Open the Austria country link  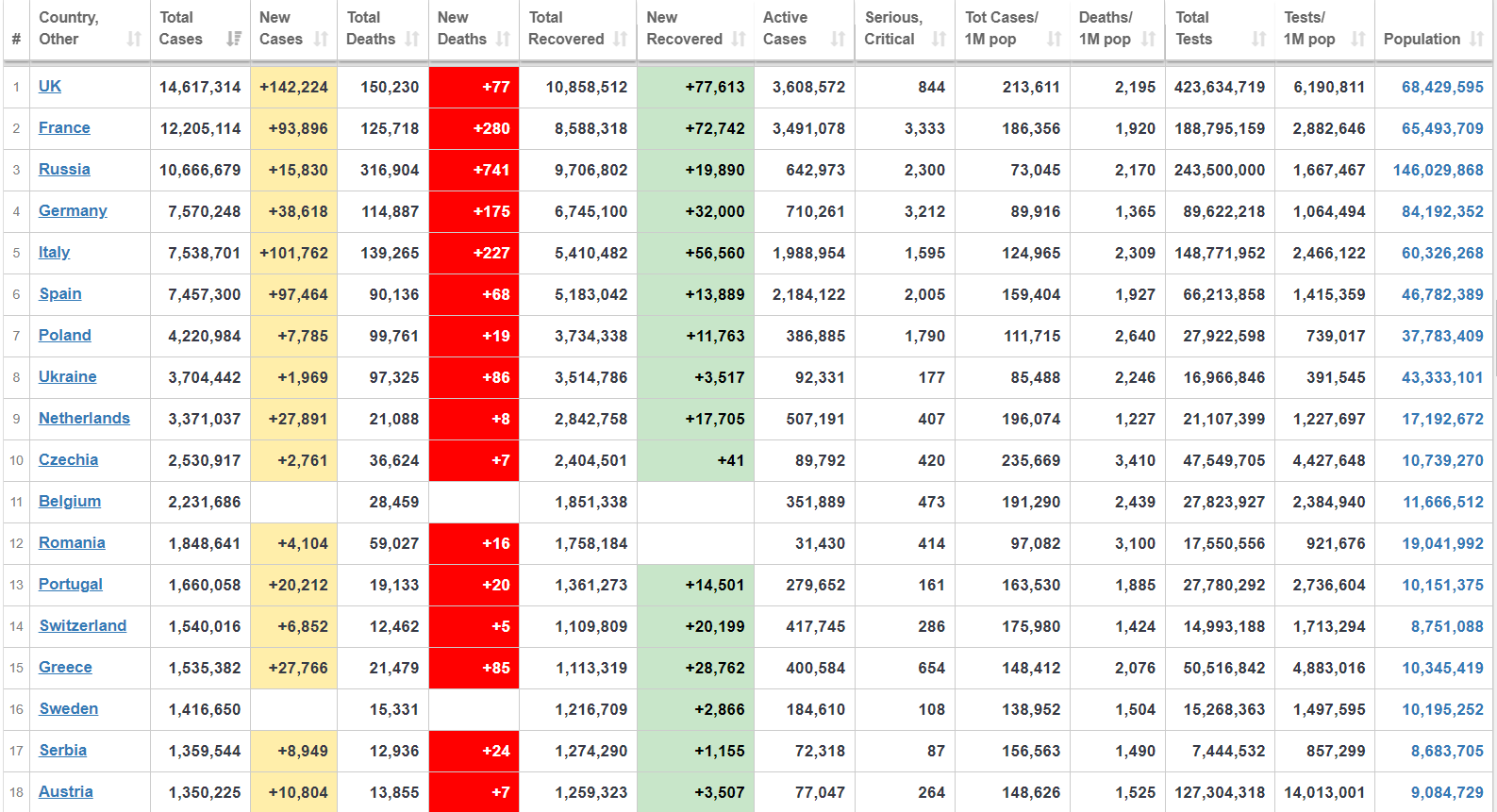(x=66, y=791)
